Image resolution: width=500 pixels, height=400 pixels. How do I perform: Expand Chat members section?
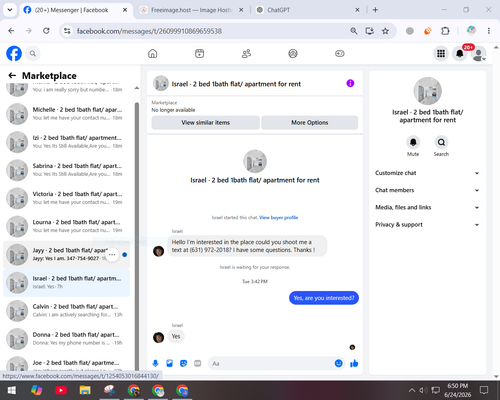427,190
